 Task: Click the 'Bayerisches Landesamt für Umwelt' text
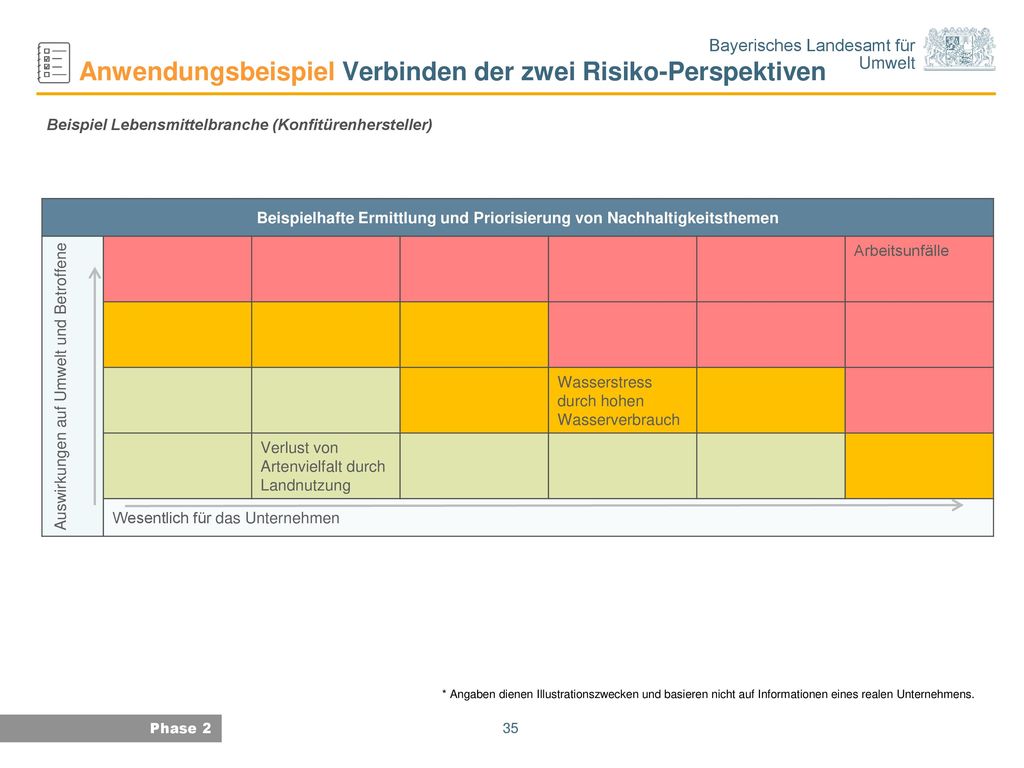(x=812, y=54)
